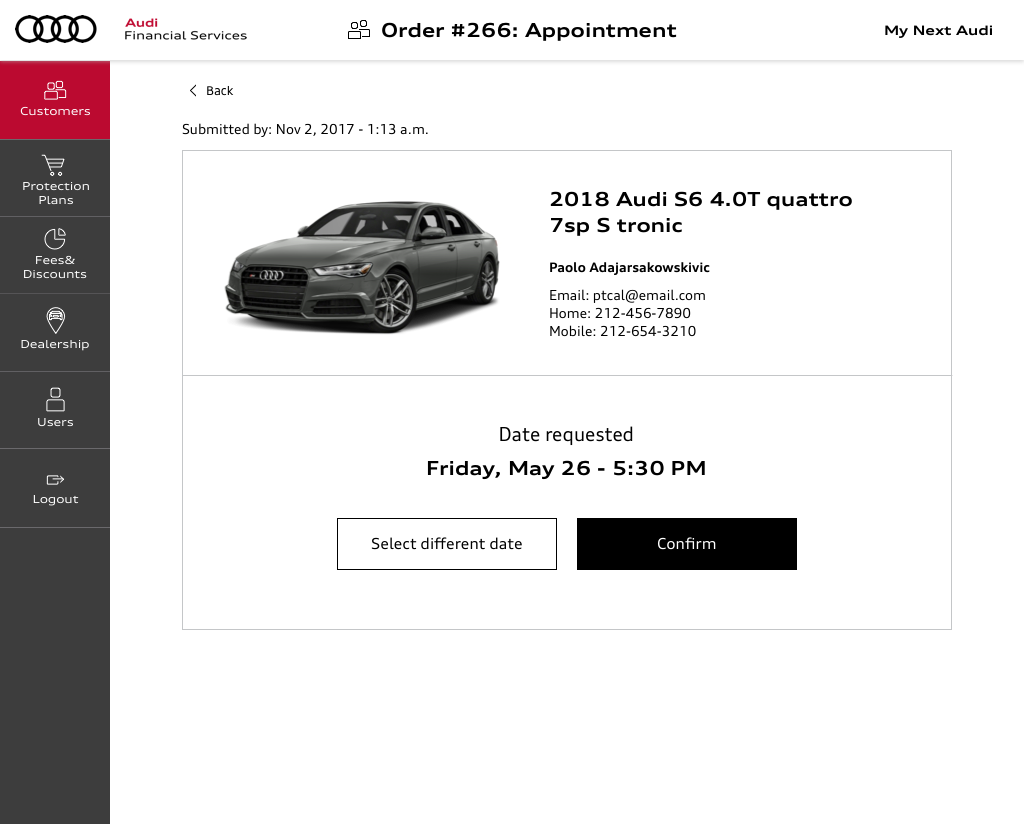Screen dimensions: 1024x824
Task: Select Logout menu label
Action: point(56,499)
